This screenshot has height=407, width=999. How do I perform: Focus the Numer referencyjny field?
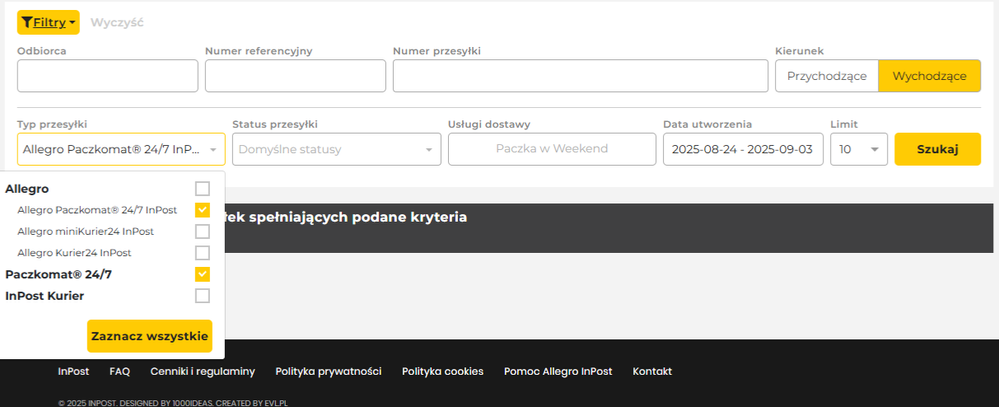pyautogui.click(x=296, y=76)
